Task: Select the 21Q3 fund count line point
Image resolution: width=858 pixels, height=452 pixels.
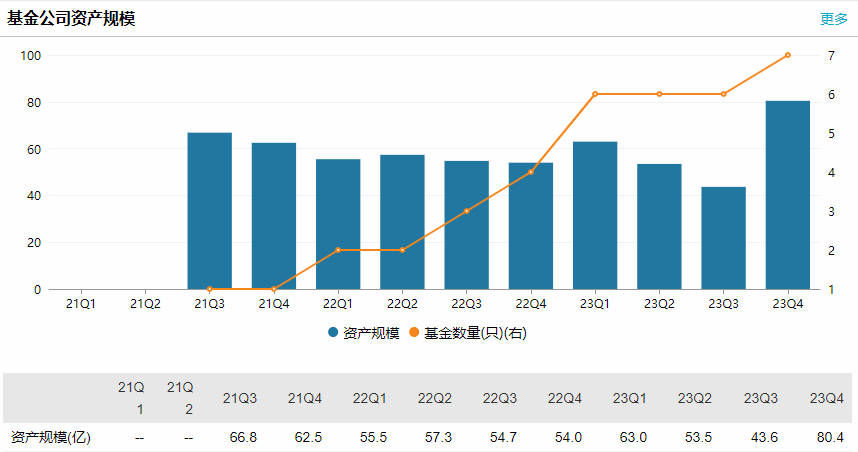Action: tap(210, 289)
